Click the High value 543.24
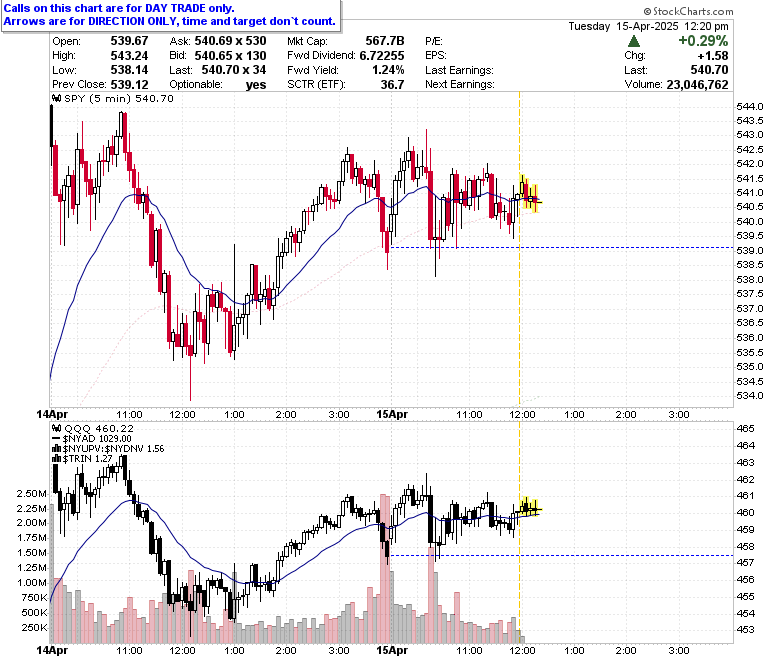780x659 pixels. (x=129, y=55)
